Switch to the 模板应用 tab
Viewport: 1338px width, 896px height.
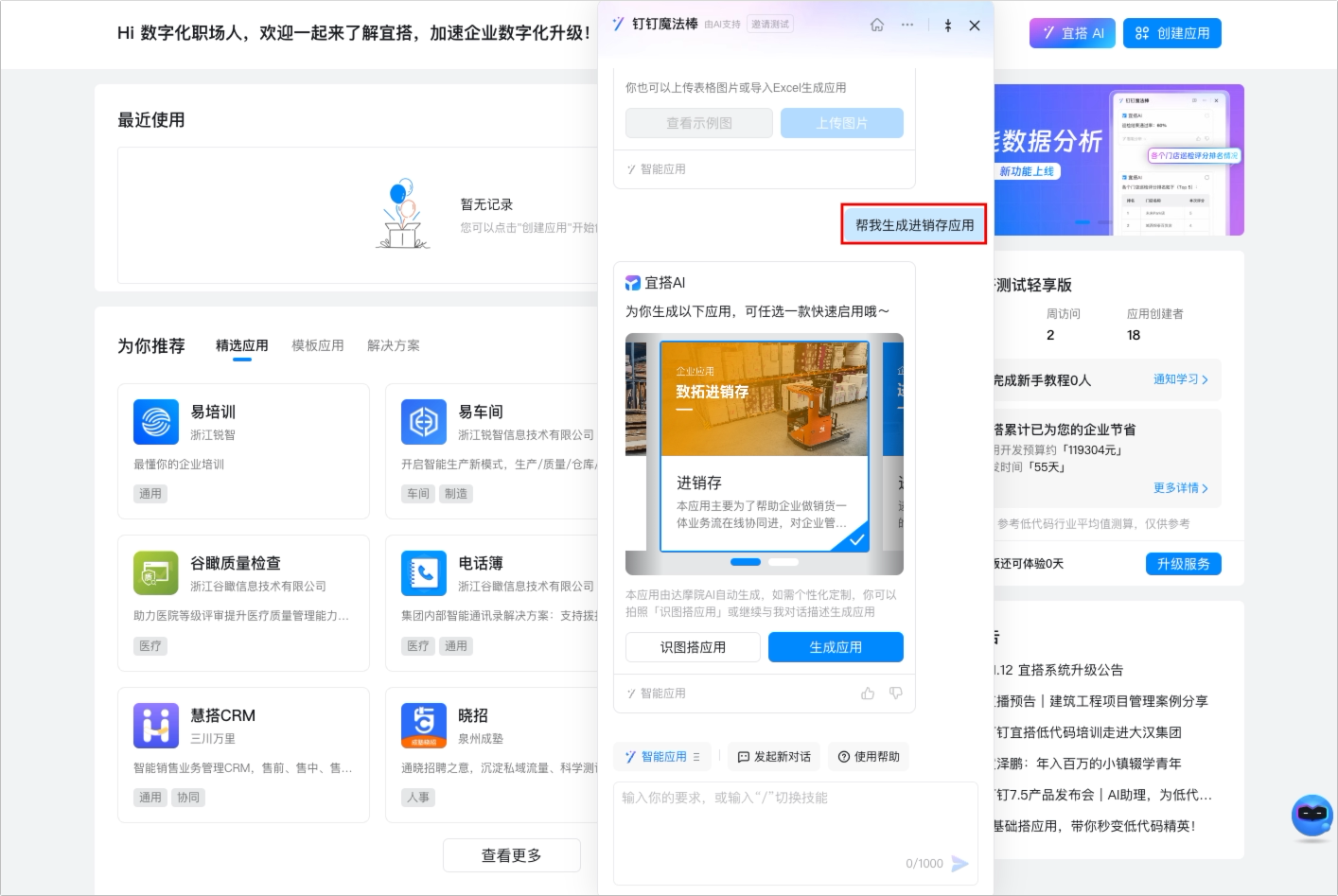pyautogui.click(x=318, y=345)
